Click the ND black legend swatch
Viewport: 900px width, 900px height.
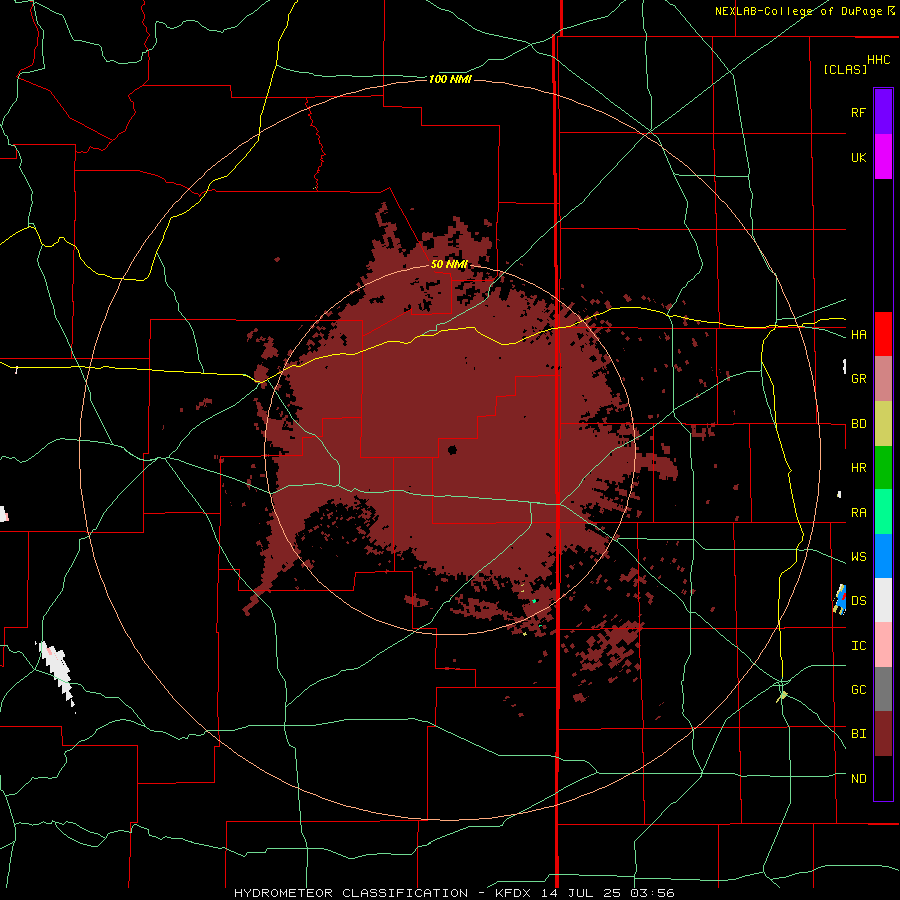click(883, 778)
